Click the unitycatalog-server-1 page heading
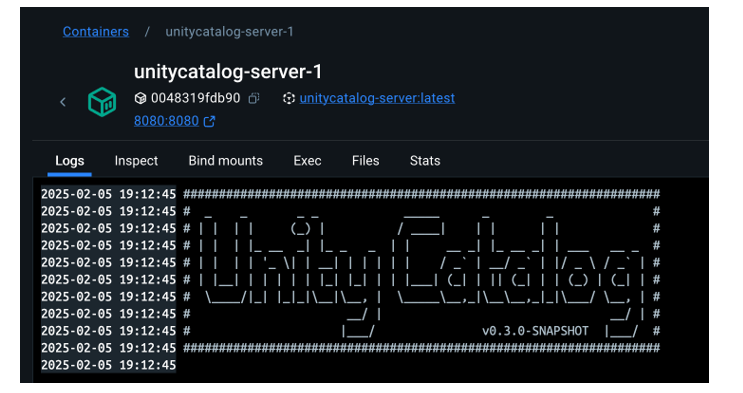This screenshot has height=393, width=743. pyautogui.click(x=228, y=72)
